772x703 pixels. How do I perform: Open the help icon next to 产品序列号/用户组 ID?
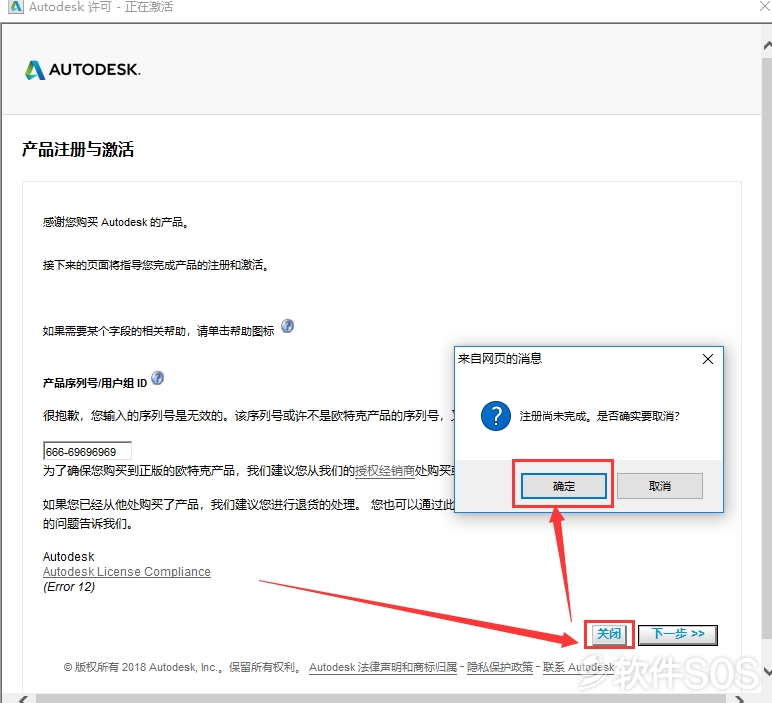click(158, 378)
